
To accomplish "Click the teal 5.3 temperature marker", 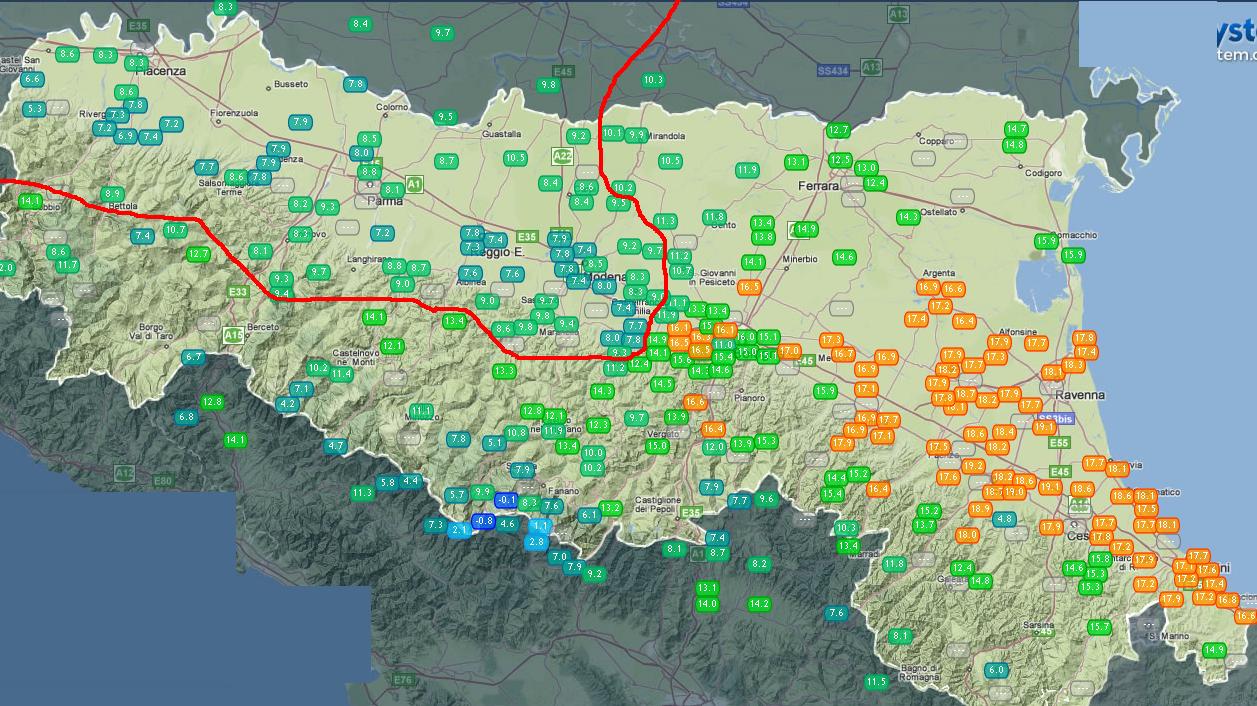I will point(34,108).
